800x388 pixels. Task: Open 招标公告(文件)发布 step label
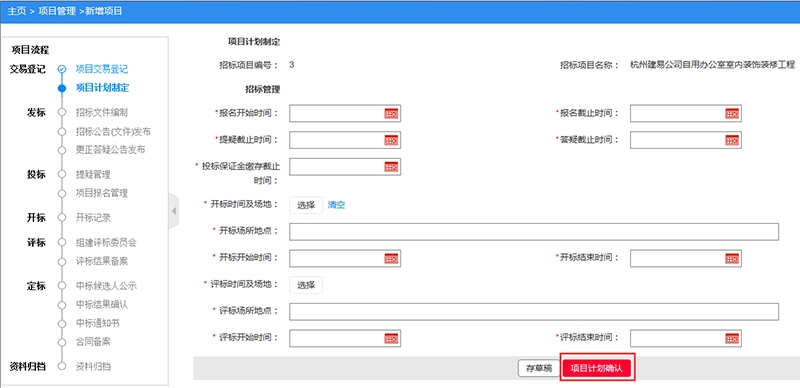click(113, 132)
